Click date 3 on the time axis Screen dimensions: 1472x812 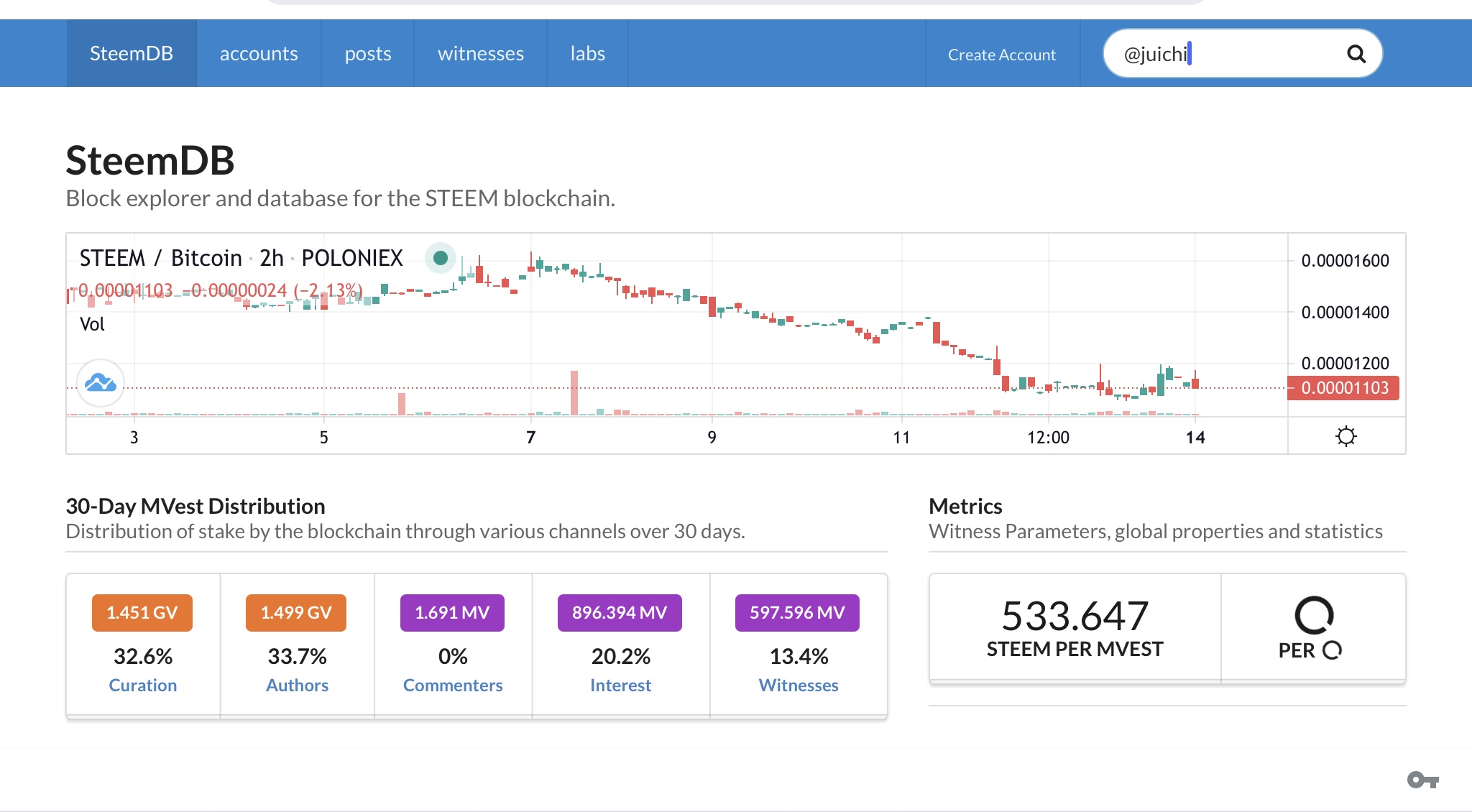point(134,438)
